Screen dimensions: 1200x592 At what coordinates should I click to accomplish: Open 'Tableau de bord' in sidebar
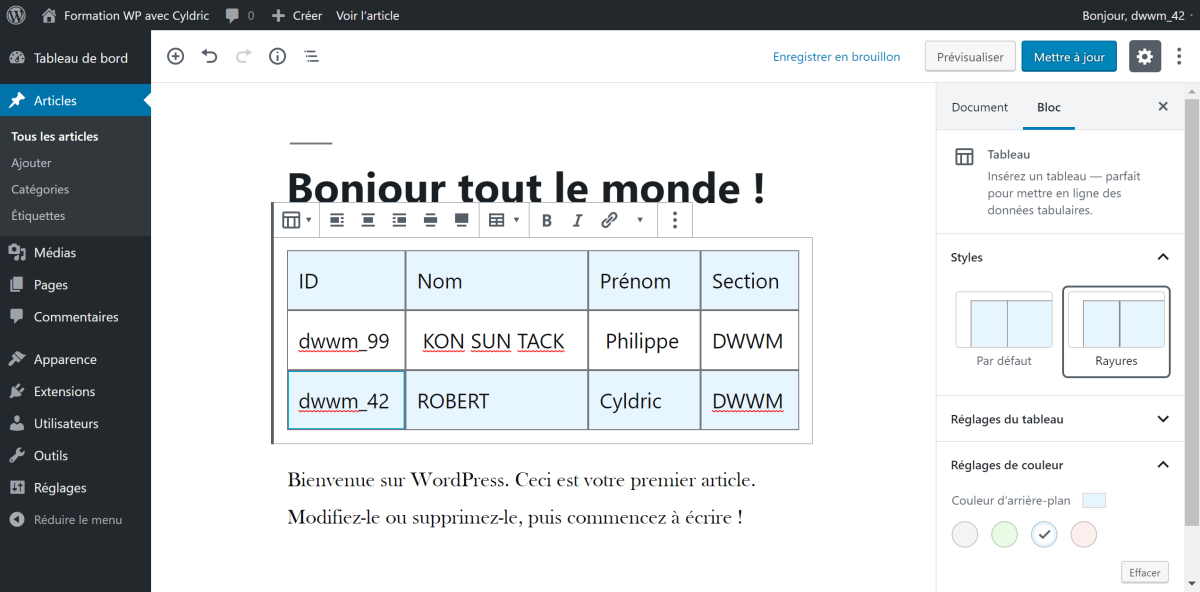click(x=75, y=58)
